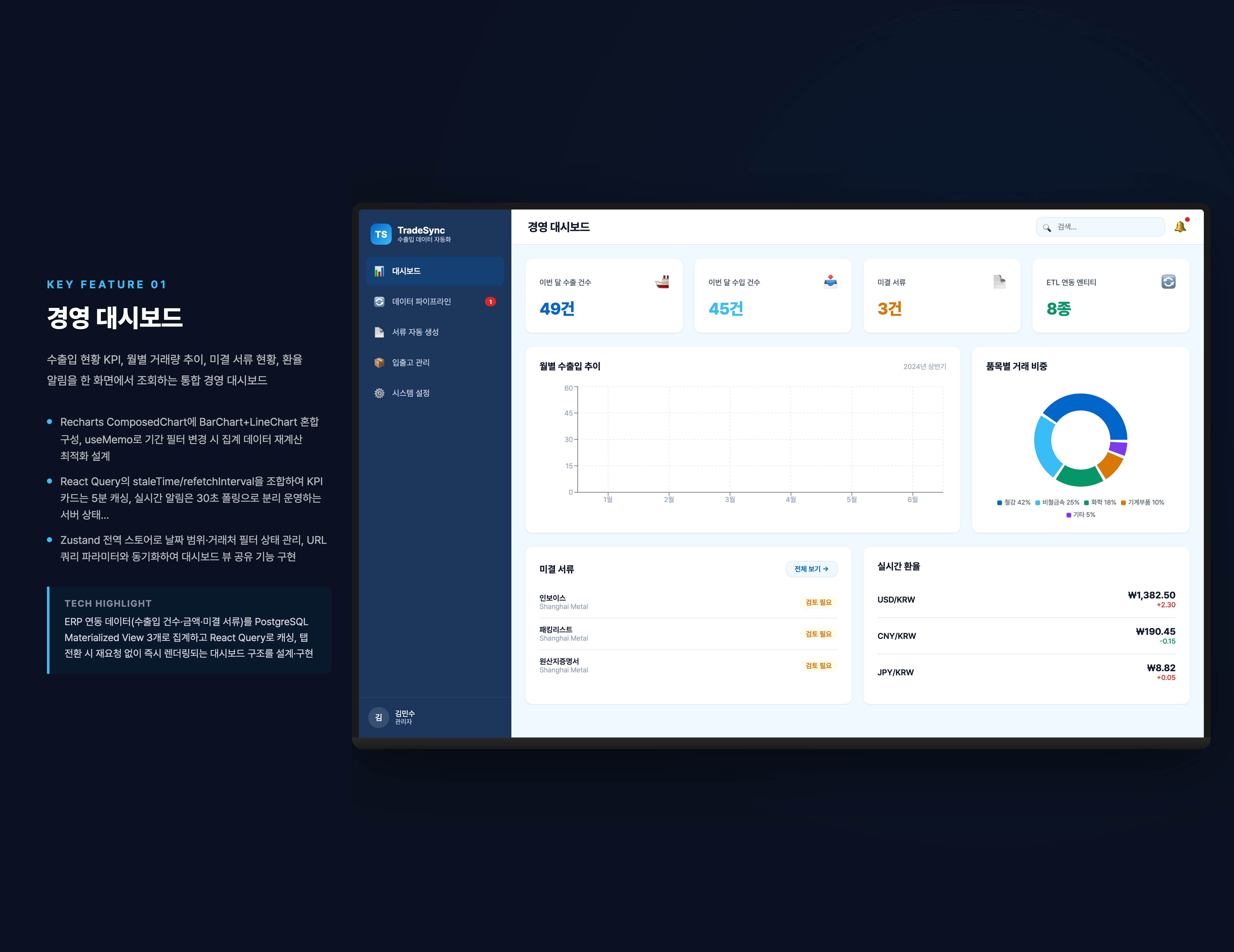Click the TradeSync TS logo icon

(x=381, y=234)
